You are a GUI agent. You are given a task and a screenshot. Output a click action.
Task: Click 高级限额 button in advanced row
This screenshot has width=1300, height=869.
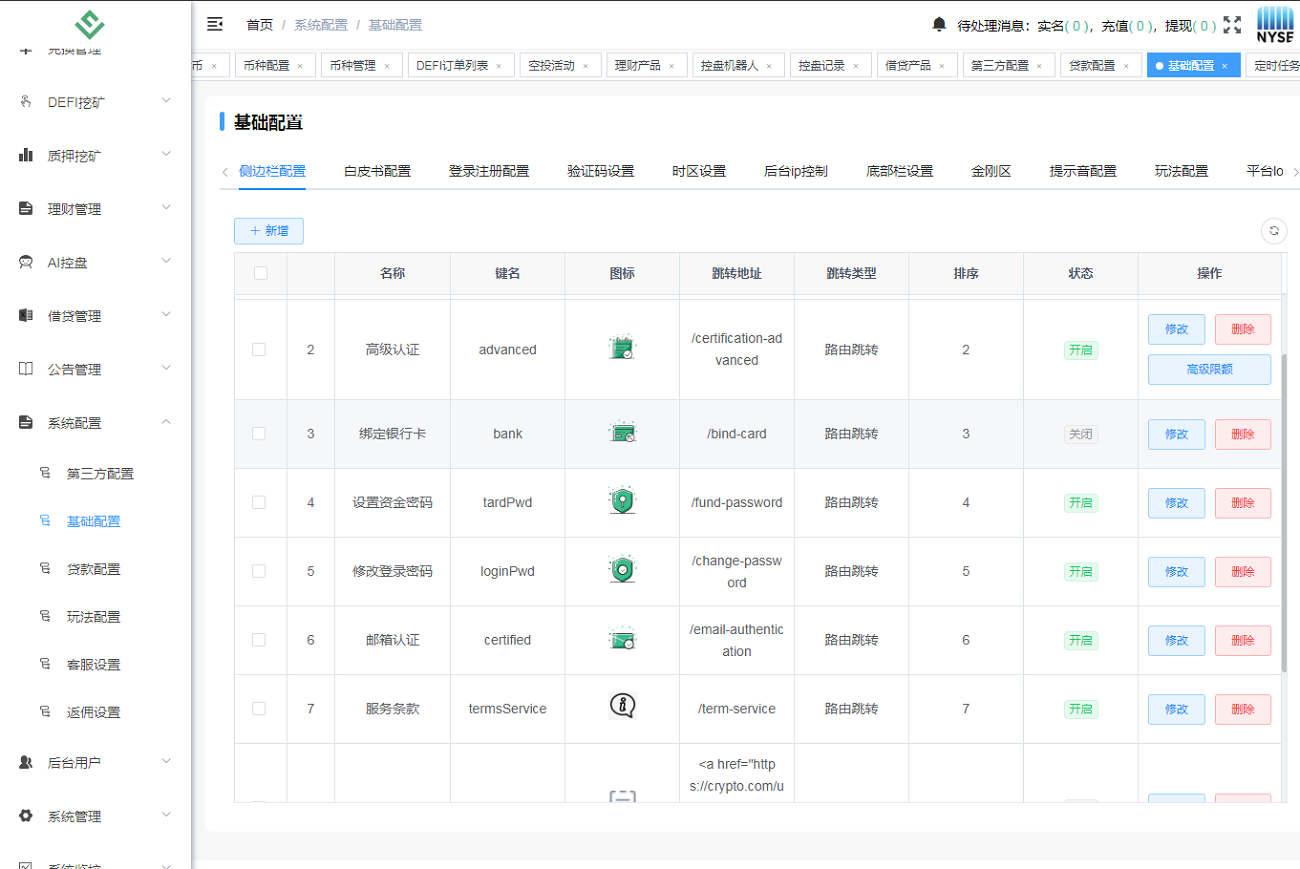[x=1208, y=369]
